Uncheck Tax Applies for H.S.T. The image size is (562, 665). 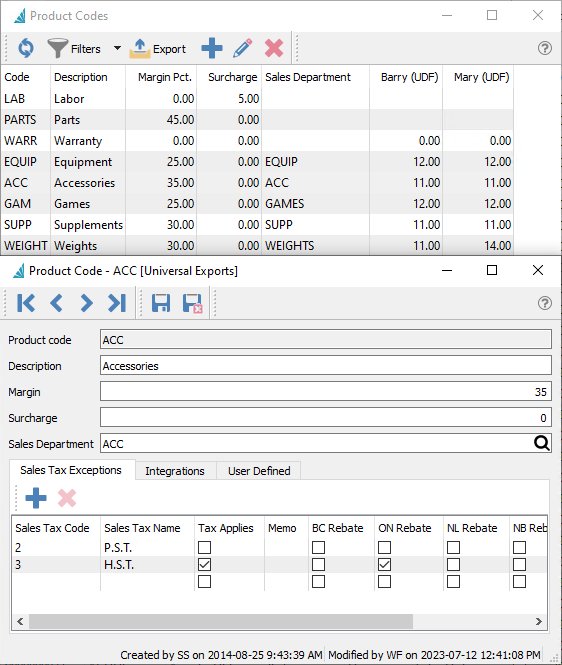pyautogui.click(x=204, y=564)
